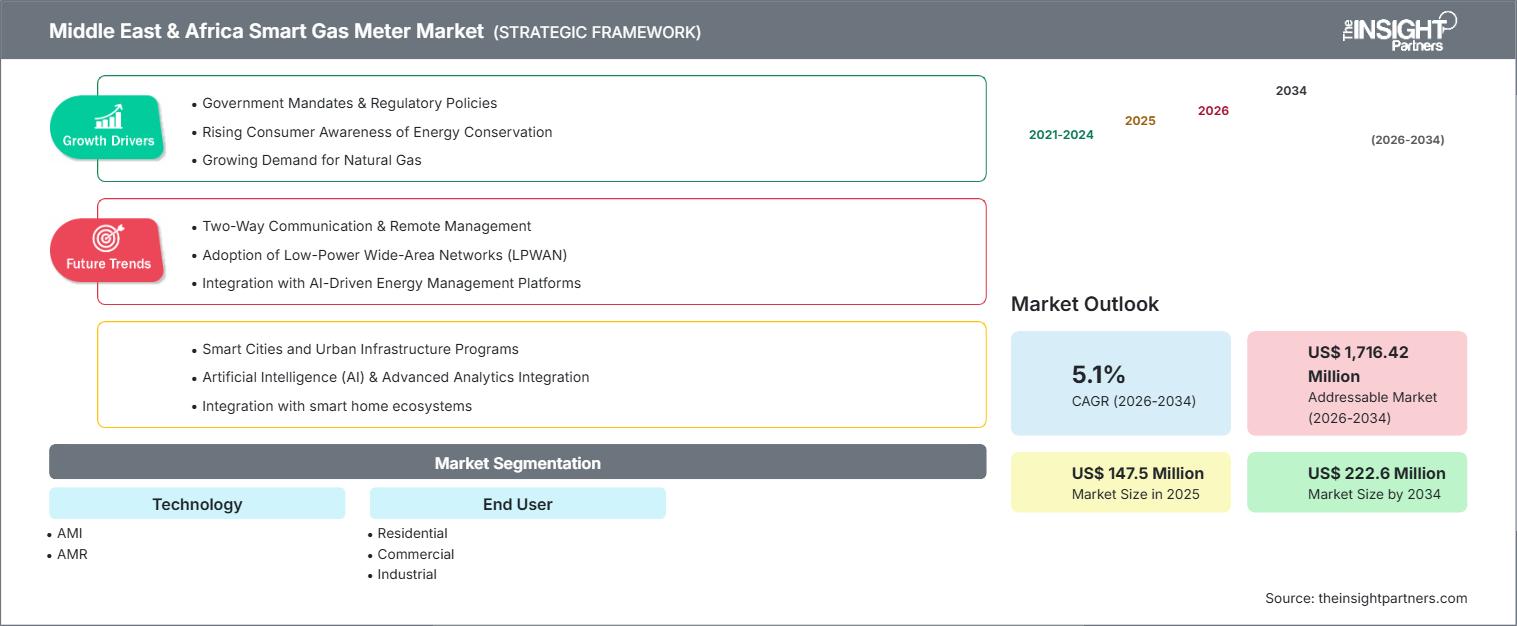1517x626 pixels.
Task: Open the Market Segmentation header bar
Action: point(518,463)
